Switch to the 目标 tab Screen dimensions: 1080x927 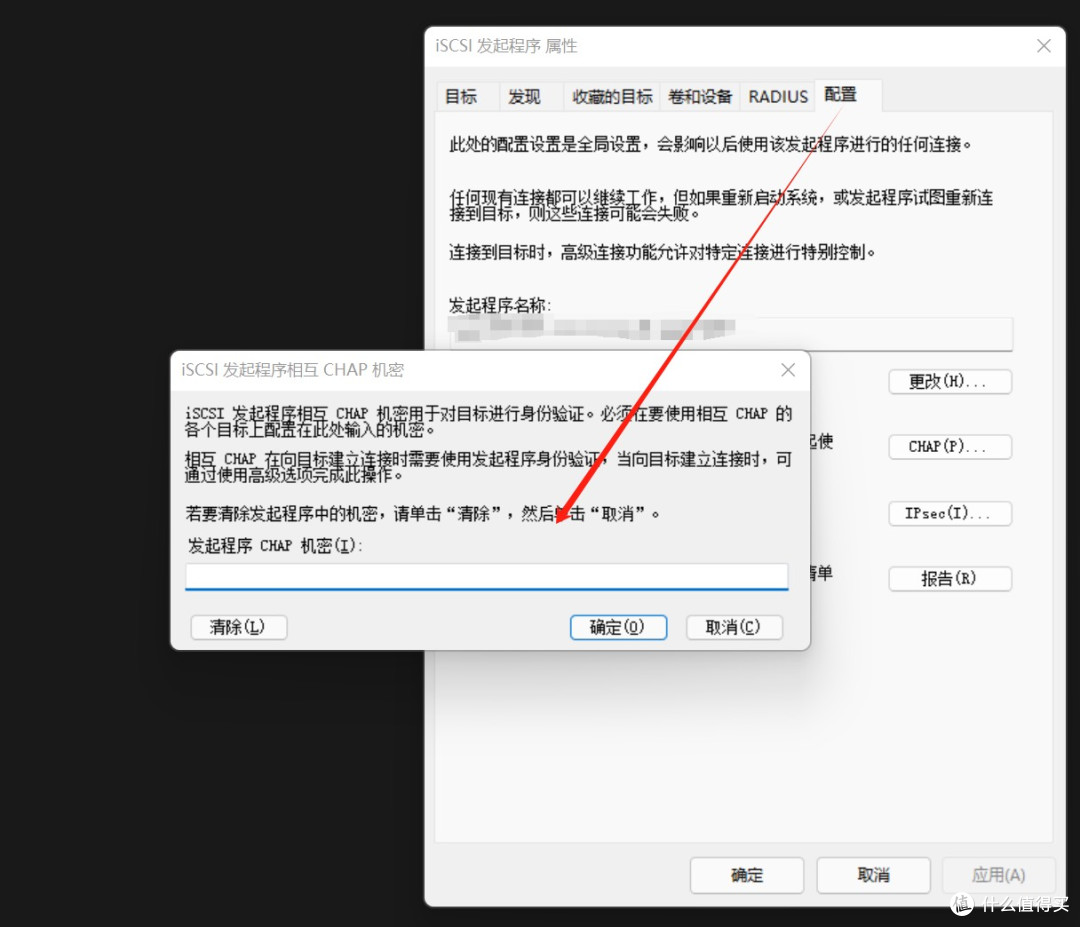468,96
